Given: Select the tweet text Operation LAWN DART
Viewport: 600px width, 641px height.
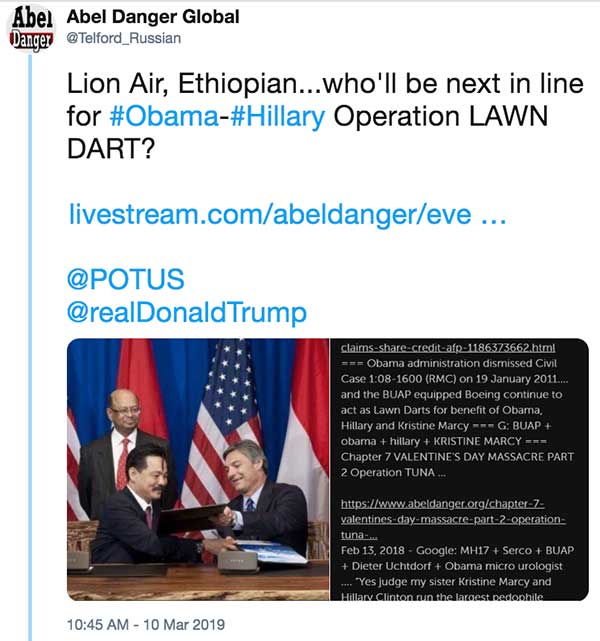Looking at the screenshot, I should pyautogui.click(x=307, y=132).
